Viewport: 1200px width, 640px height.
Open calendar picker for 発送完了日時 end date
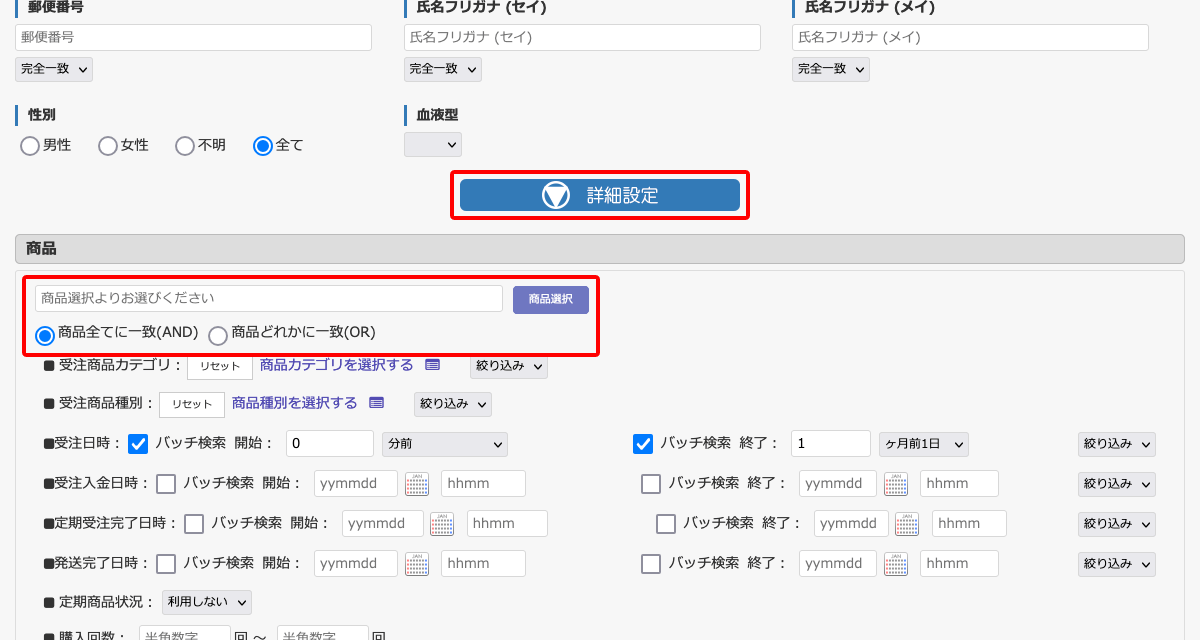pos(896,564)
